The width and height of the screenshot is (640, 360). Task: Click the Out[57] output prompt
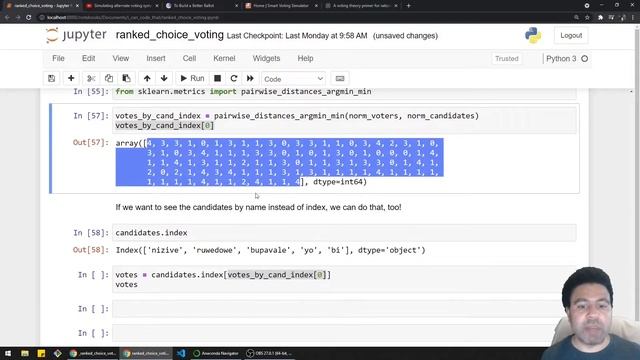coord(91,142)
